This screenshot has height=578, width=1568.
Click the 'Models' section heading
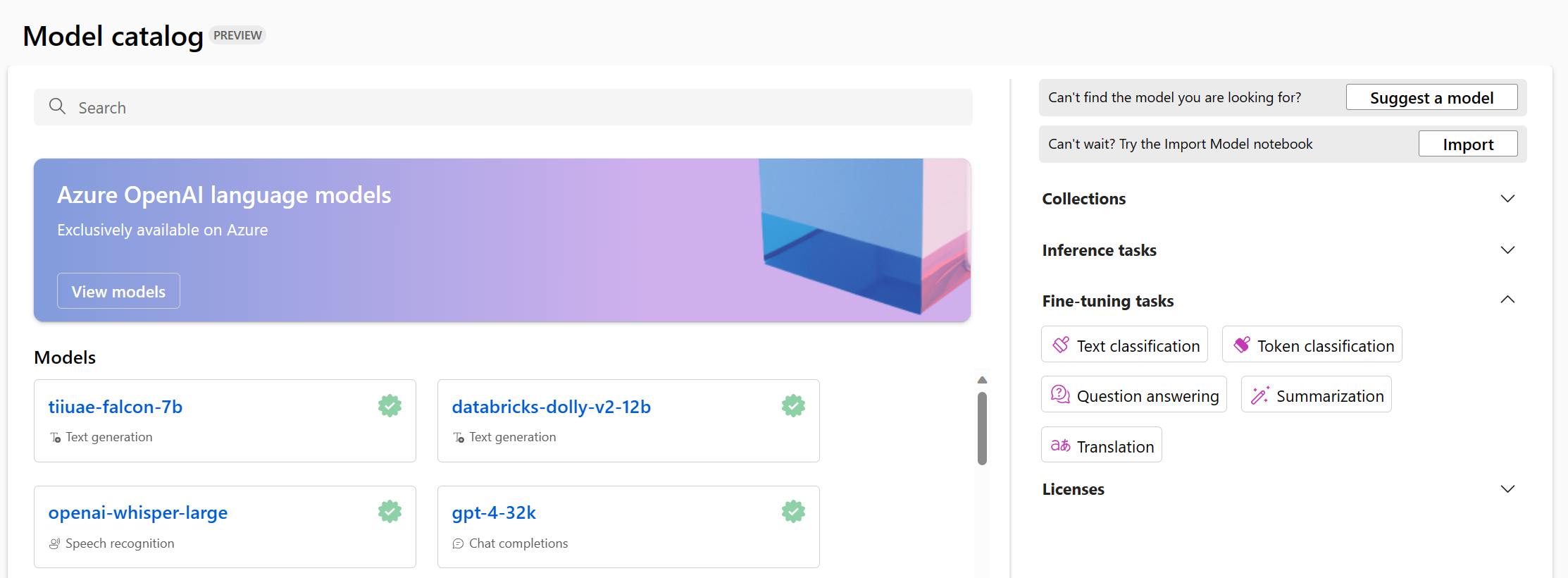[x=65, y=357]
